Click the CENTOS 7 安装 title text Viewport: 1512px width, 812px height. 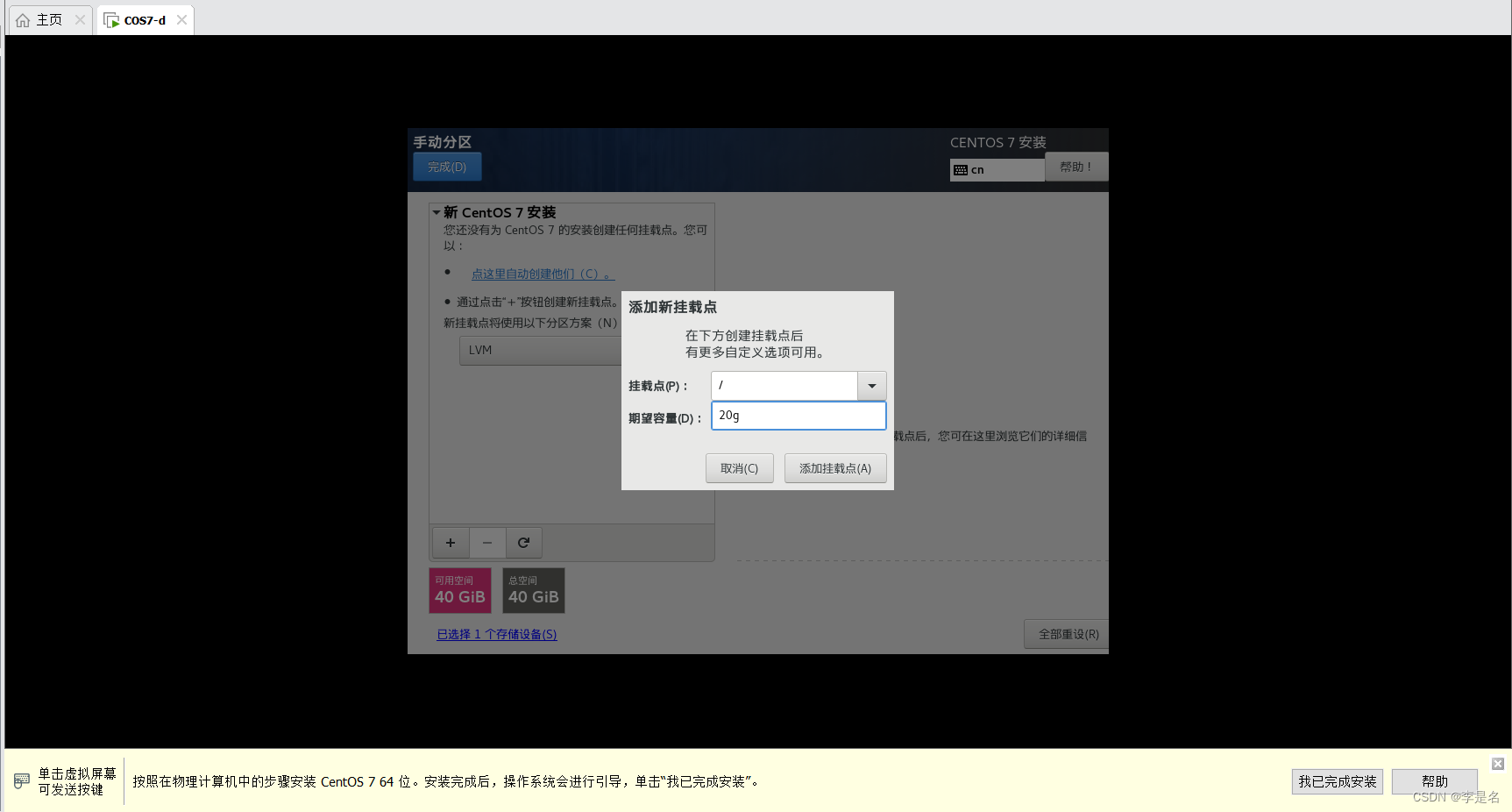[x=998, y=142]
